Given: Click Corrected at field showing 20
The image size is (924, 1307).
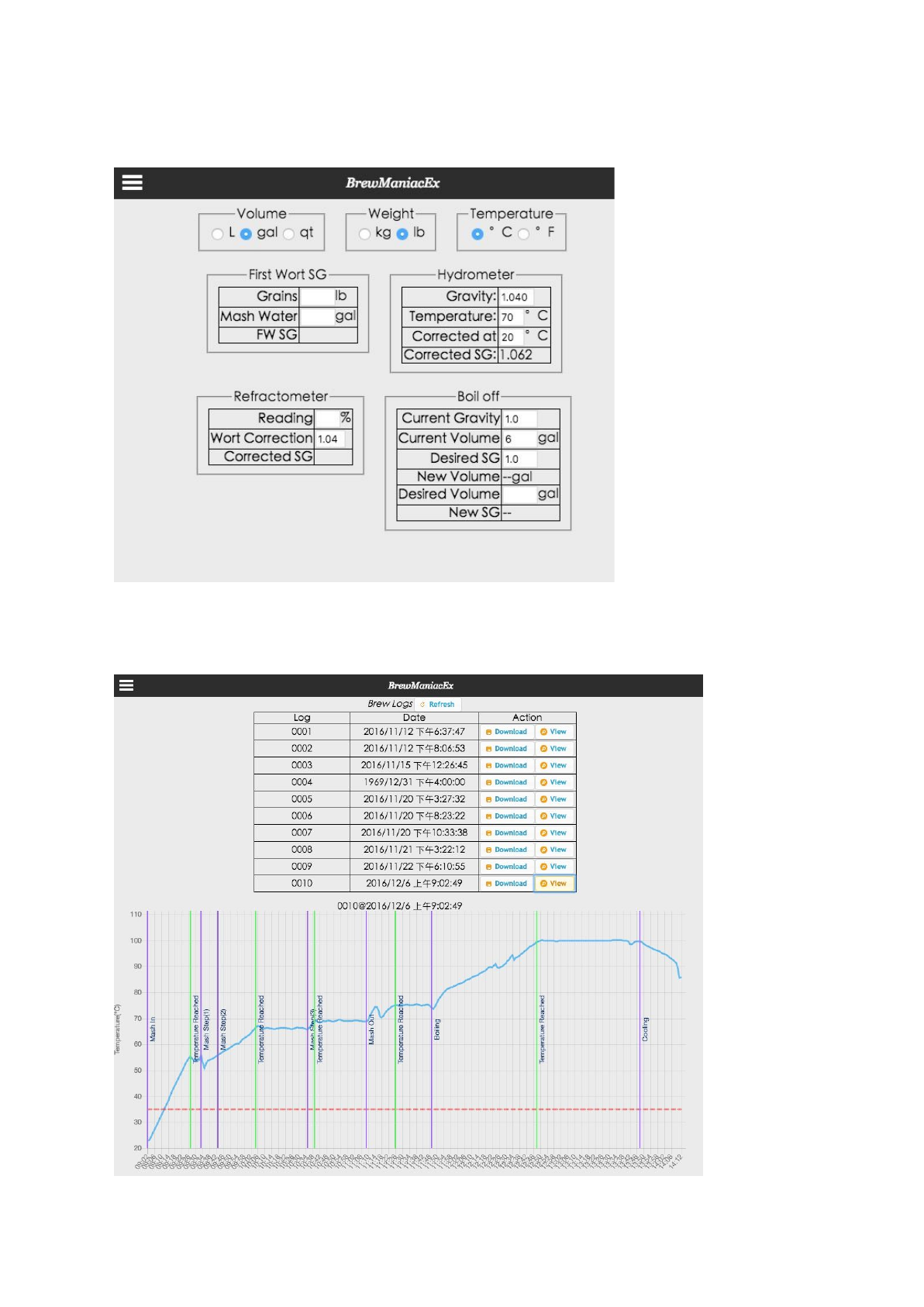Looking at the screenshot, I should point(511,337).
